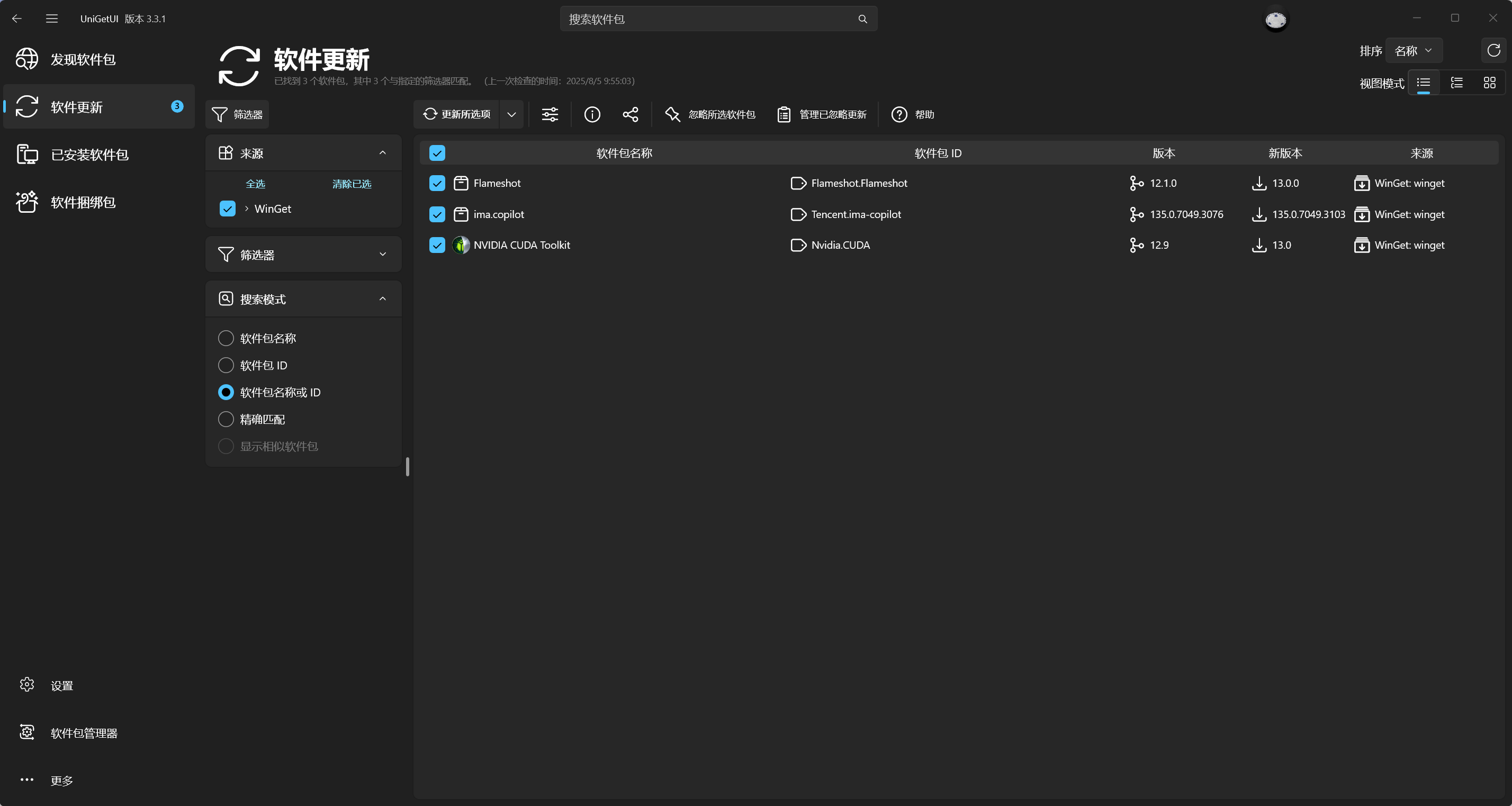Open the 名称 sort order dropdown

[x=1414, y=51]
